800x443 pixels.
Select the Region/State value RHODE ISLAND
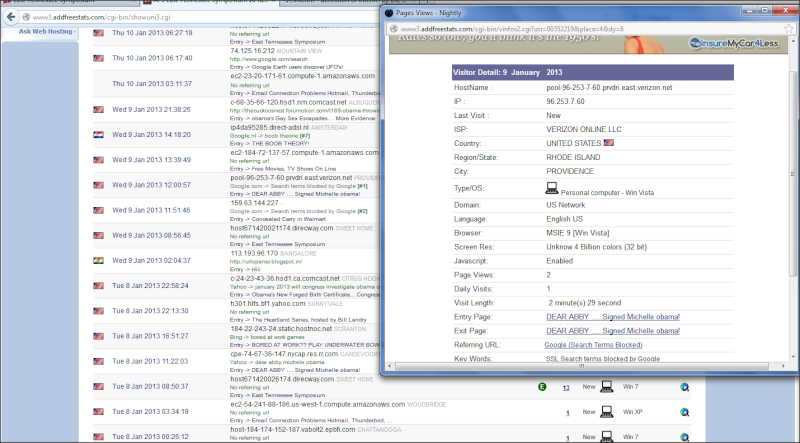(573, 158)
